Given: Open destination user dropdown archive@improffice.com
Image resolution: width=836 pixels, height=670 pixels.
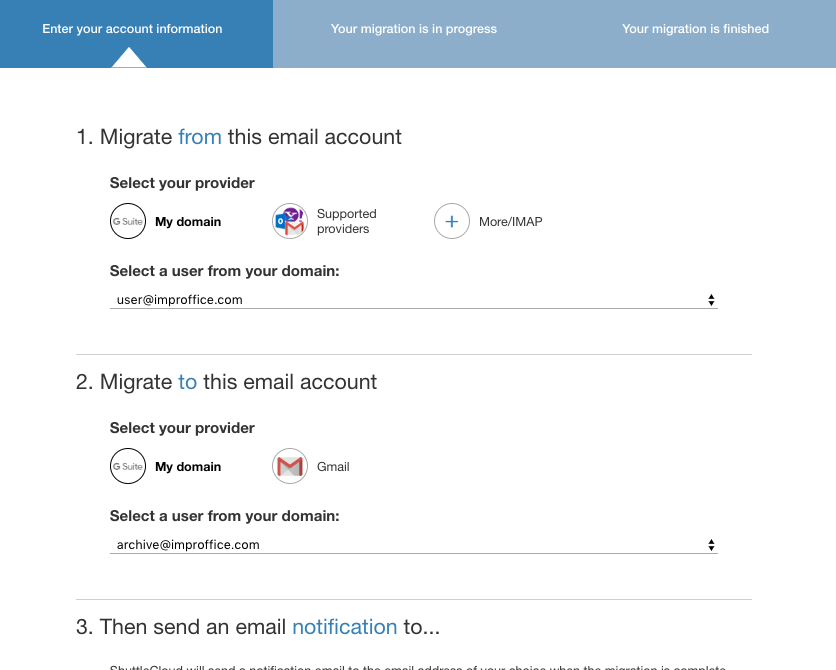Looking at the screenshot, I should point(400,545).
